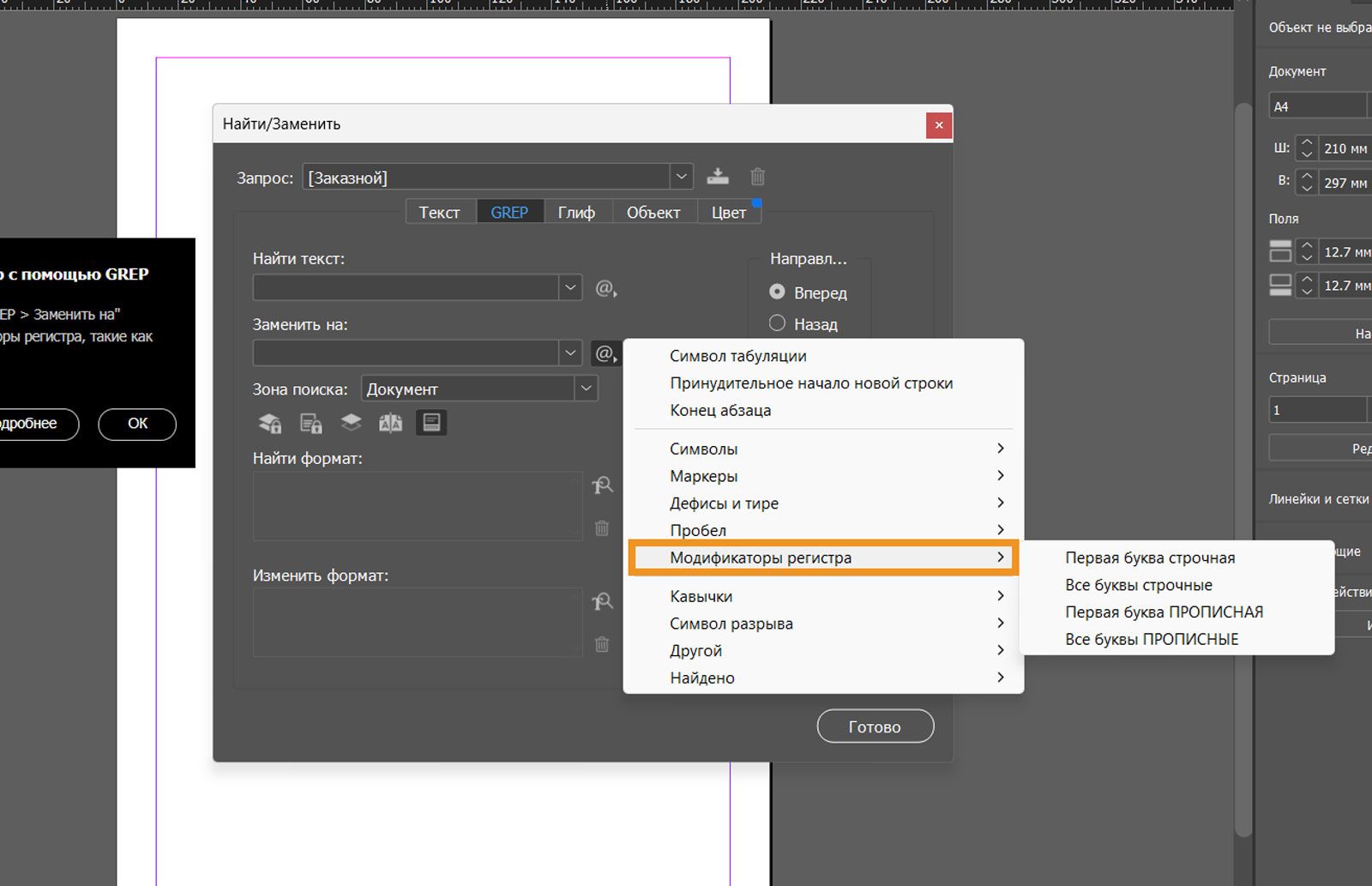Clear the Изменить формат attributes with the trash icon
Image resolution: width=1372 pixels, height=886 pixels.
(x=602, y=643)
